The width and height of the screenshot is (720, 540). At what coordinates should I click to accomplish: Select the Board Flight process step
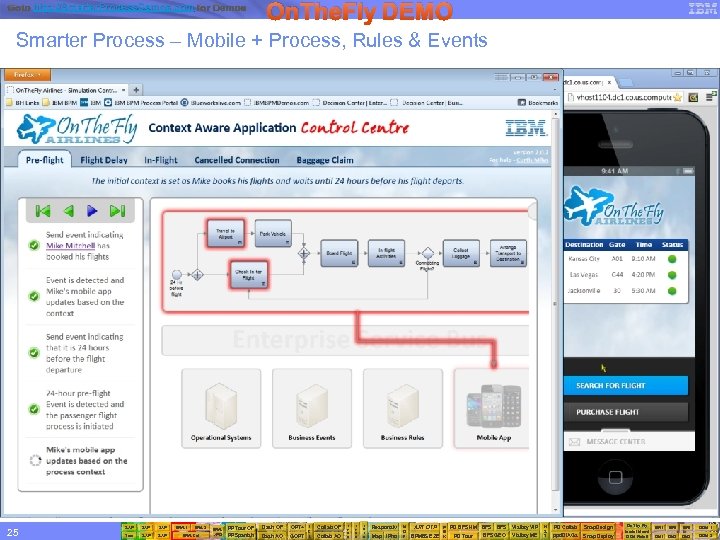pyautogui.click(x=339, y=253)
